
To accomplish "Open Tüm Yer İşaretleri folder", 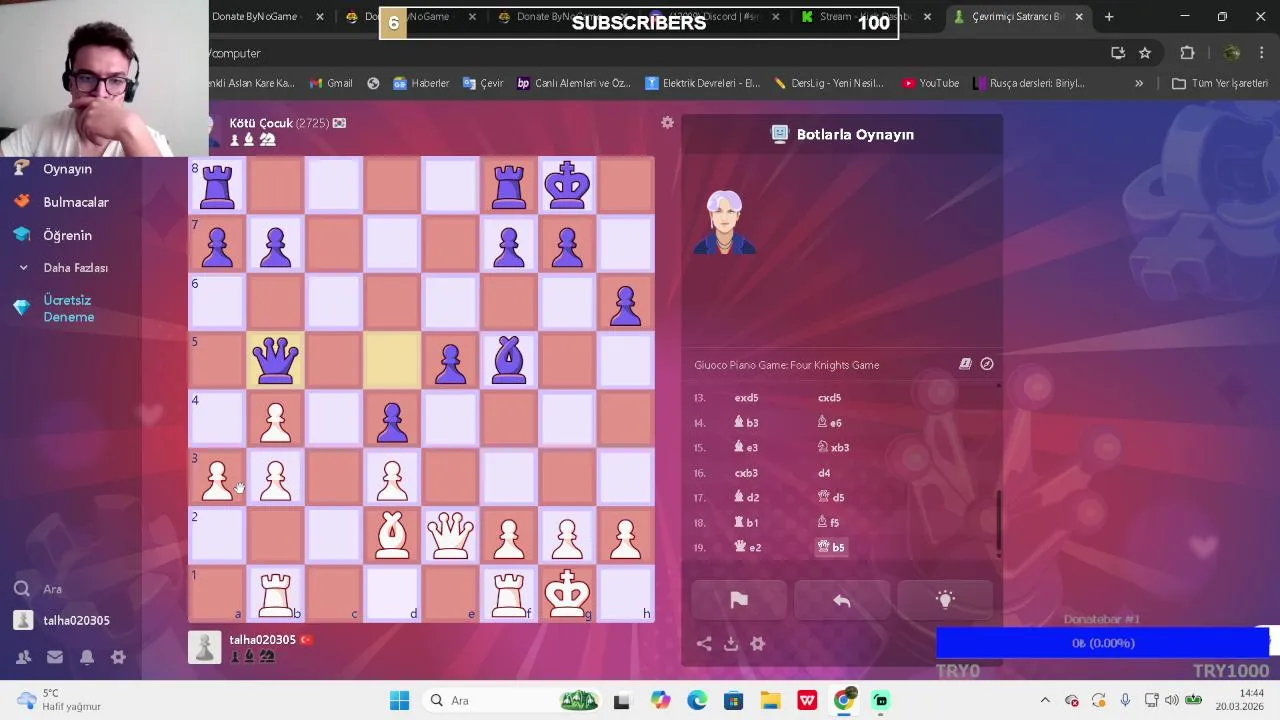I will (x=1220, y=83).
